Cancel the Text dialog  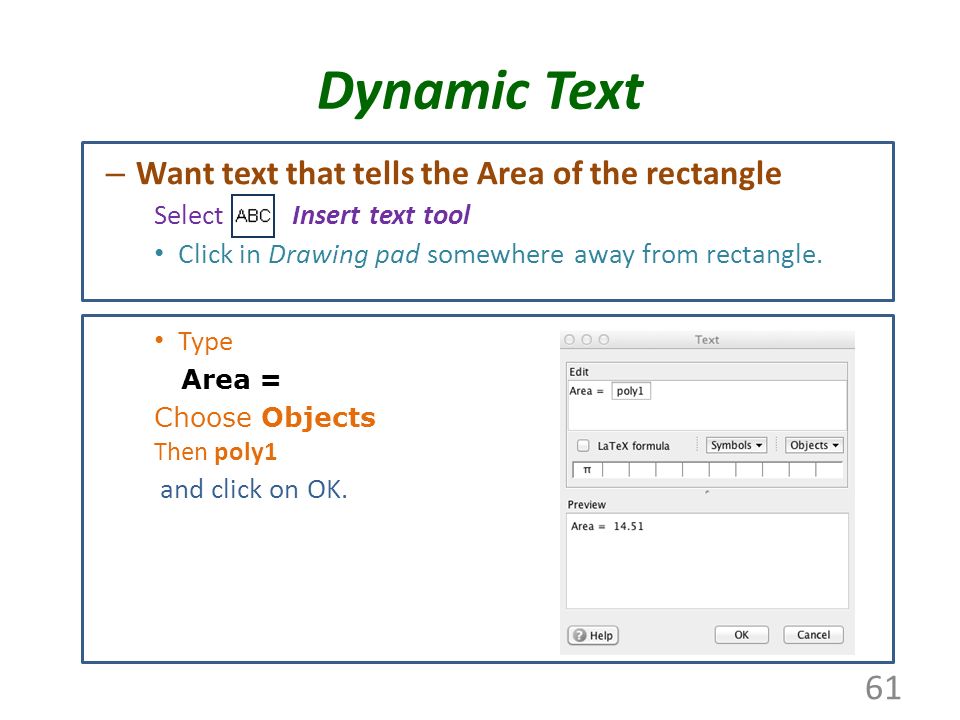tap(814, 635)
